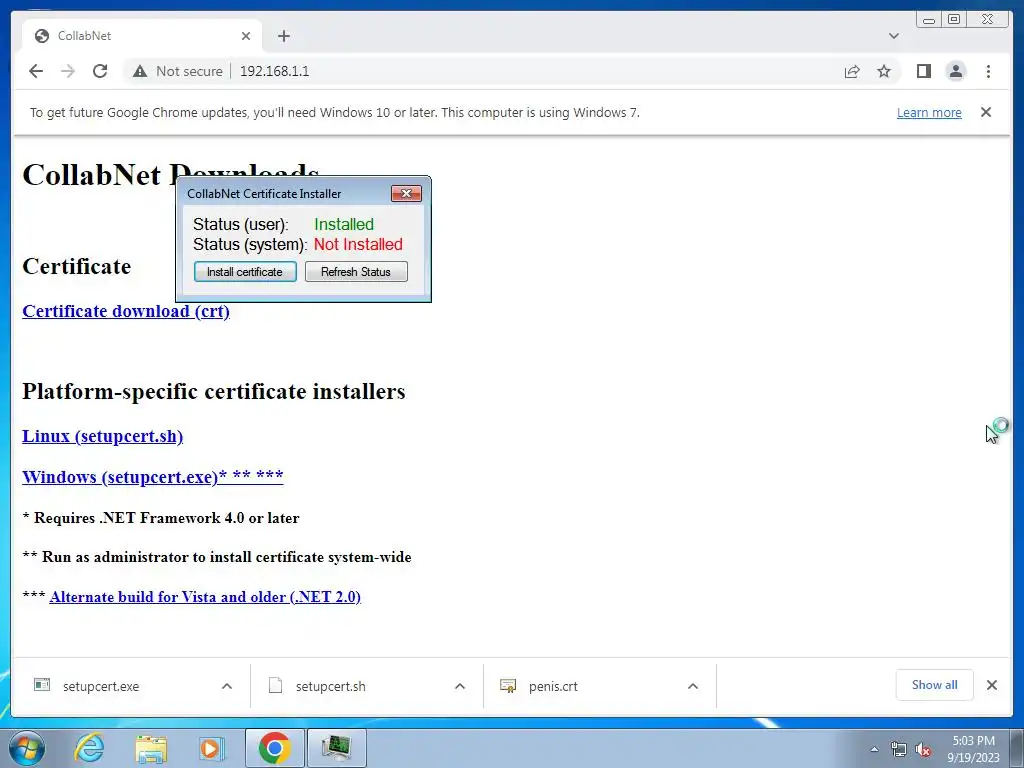
Task: Open the Chrome side panel
Action: 923,71
